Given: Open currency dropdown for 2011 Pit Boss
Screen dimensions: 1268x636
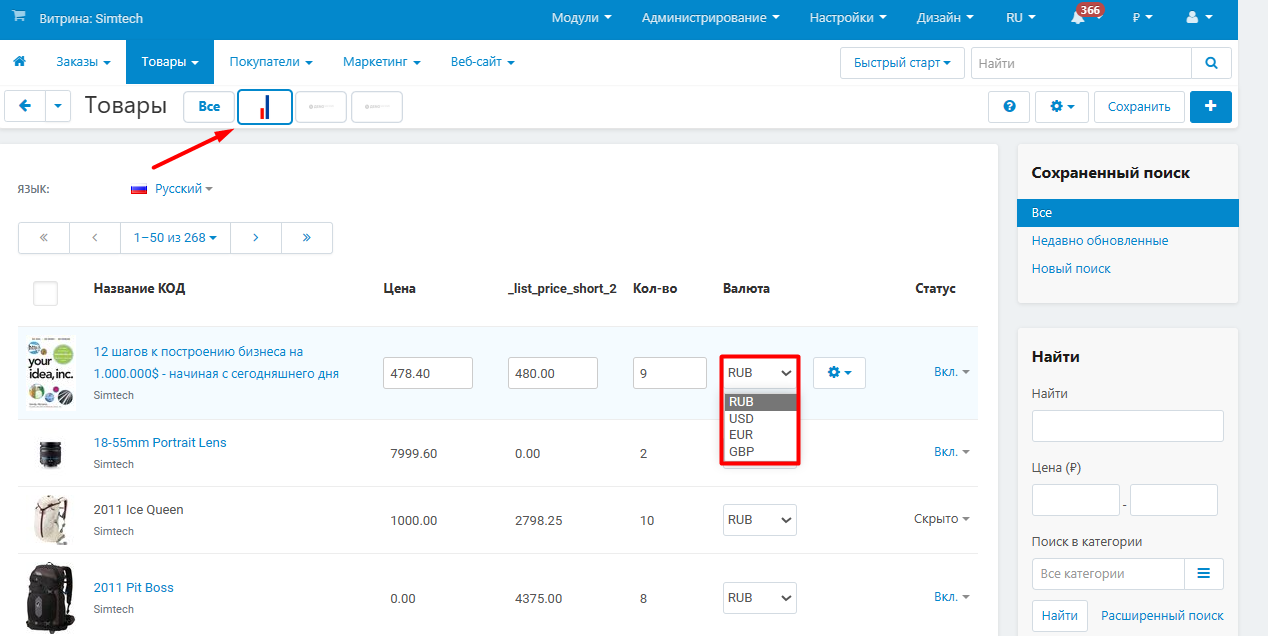Looking at the screenshot, I should 760,598.
